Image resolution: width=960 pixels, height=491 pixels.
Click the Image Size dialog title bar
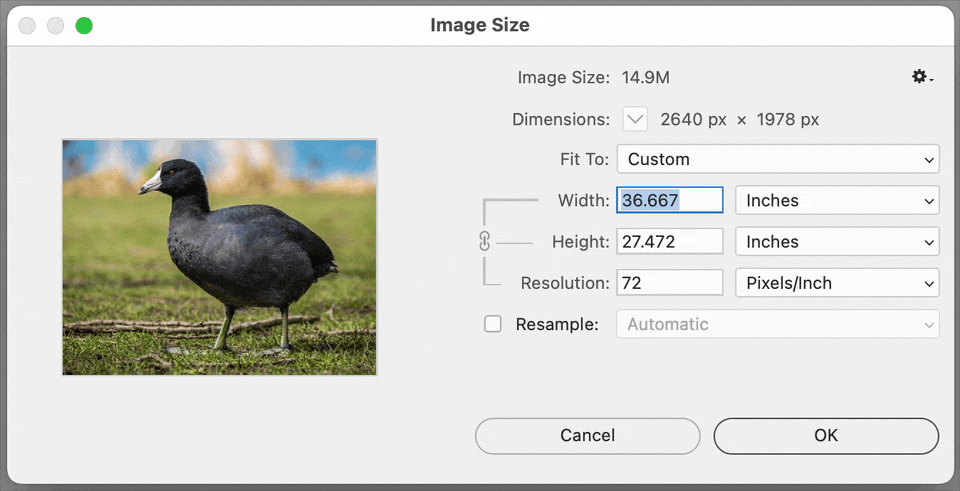point(480,25)
